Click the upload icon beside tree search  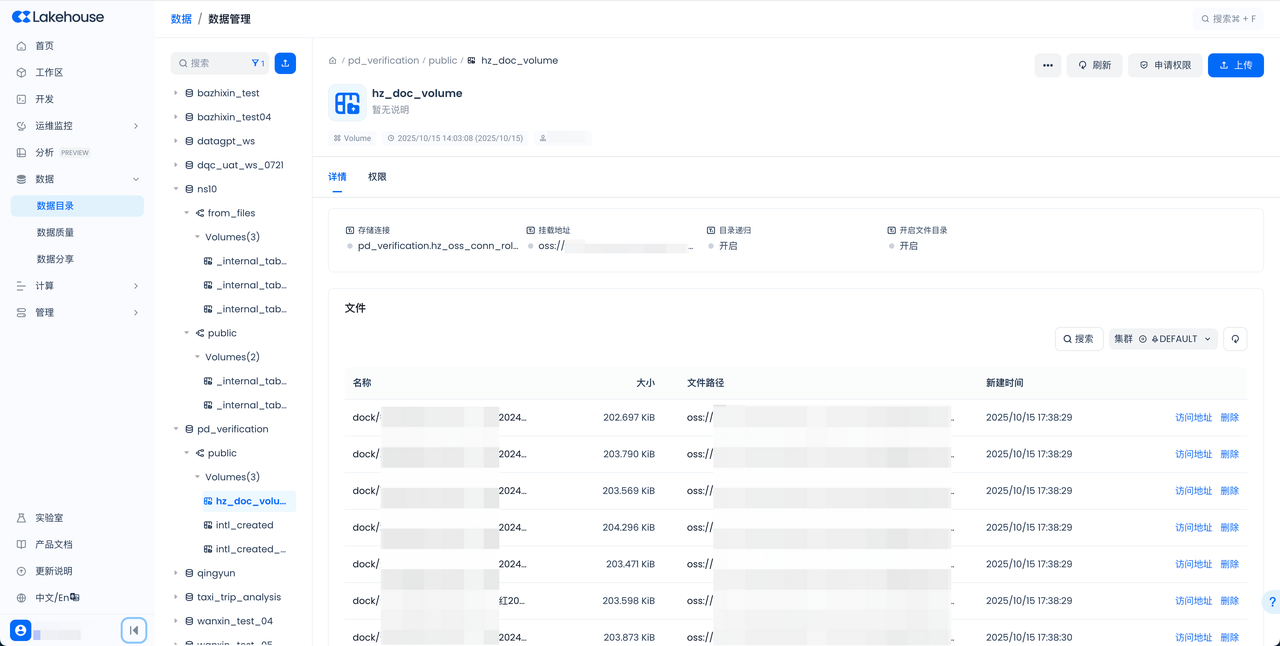(285, 63)
